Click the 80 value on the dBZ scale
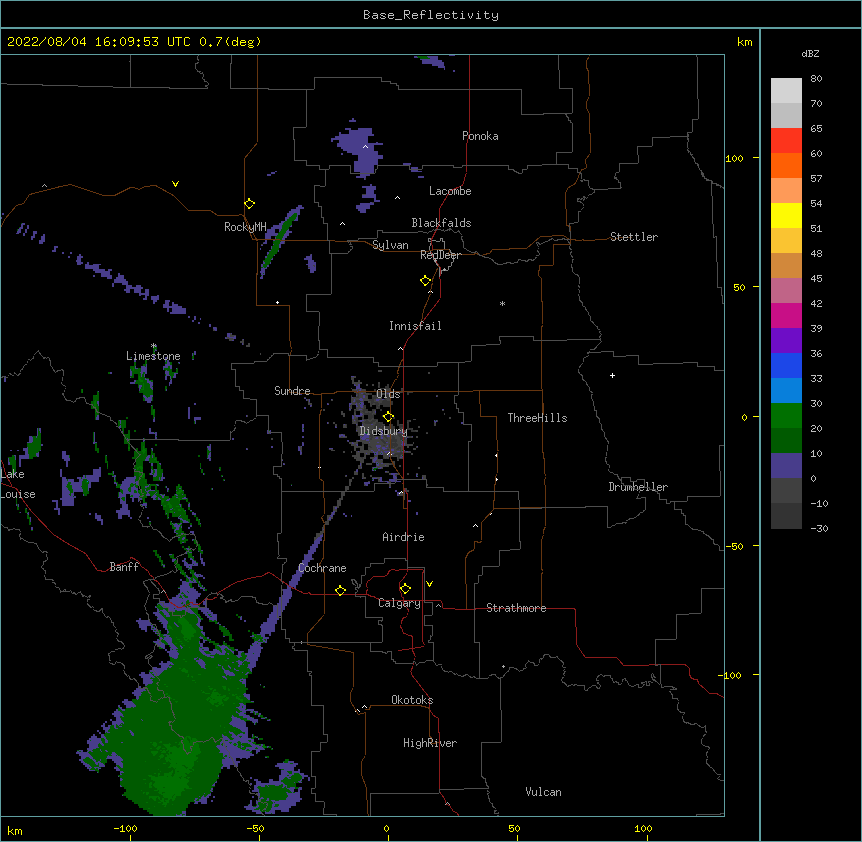 click(816, 79)
